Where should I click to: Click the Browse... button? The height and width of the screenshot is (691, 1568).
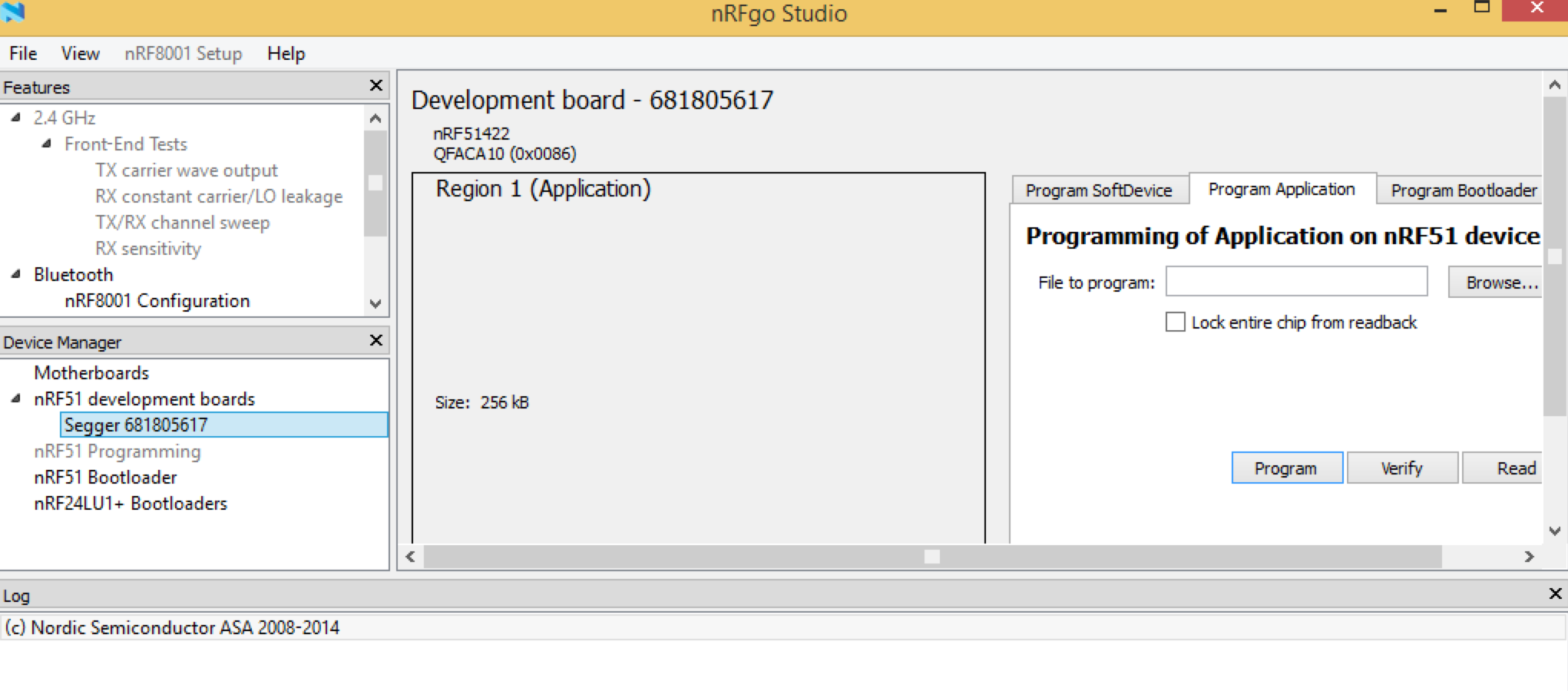point(1495,282)
